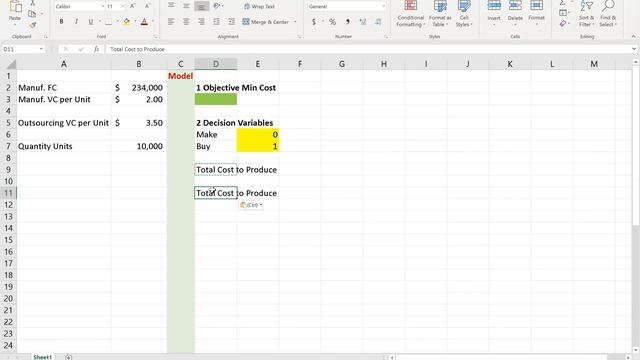Open the Name Box dropdown arrow

(41, 49)
